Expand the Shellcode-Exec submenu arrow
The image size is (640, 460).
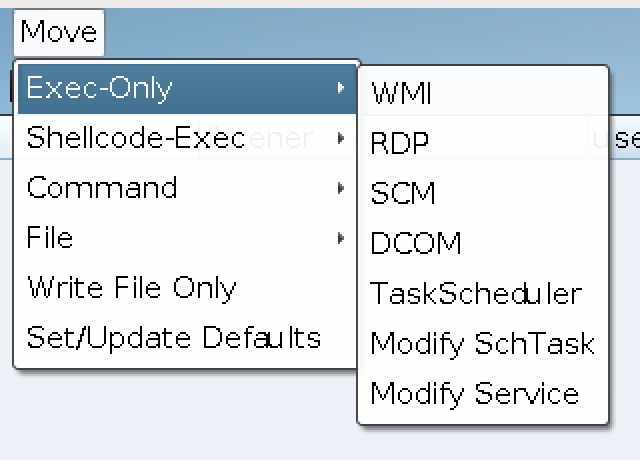point(341,138)
